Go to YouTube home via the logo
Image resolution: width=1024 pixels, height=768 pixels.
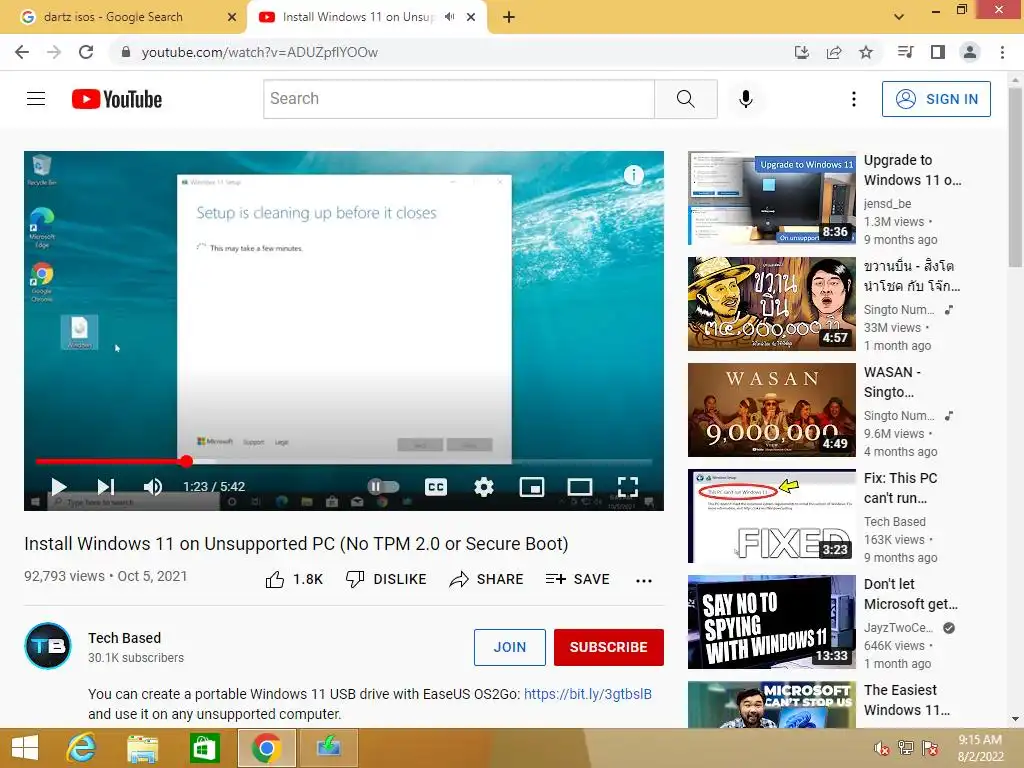point(117,99)
